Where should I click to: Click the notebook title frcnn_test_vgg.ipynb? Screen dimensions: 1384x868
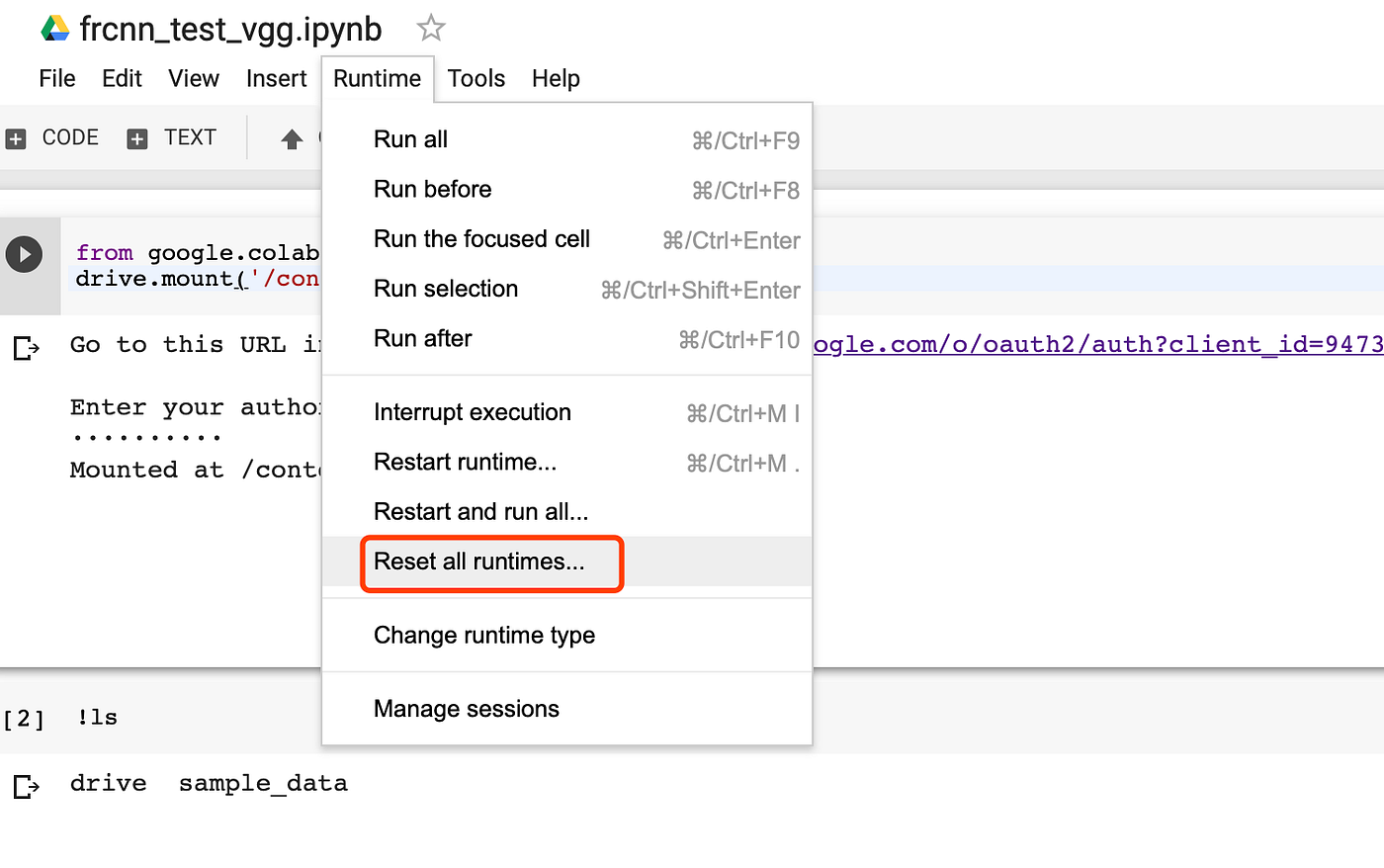pos(230,30)
